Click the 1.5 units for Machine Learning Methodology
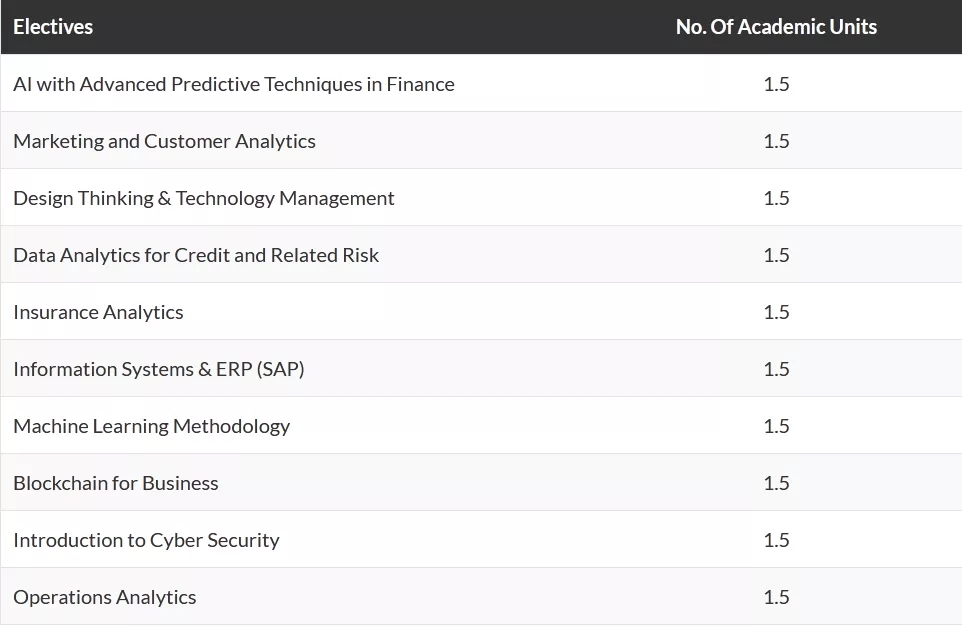 click(x=776, y=426)
